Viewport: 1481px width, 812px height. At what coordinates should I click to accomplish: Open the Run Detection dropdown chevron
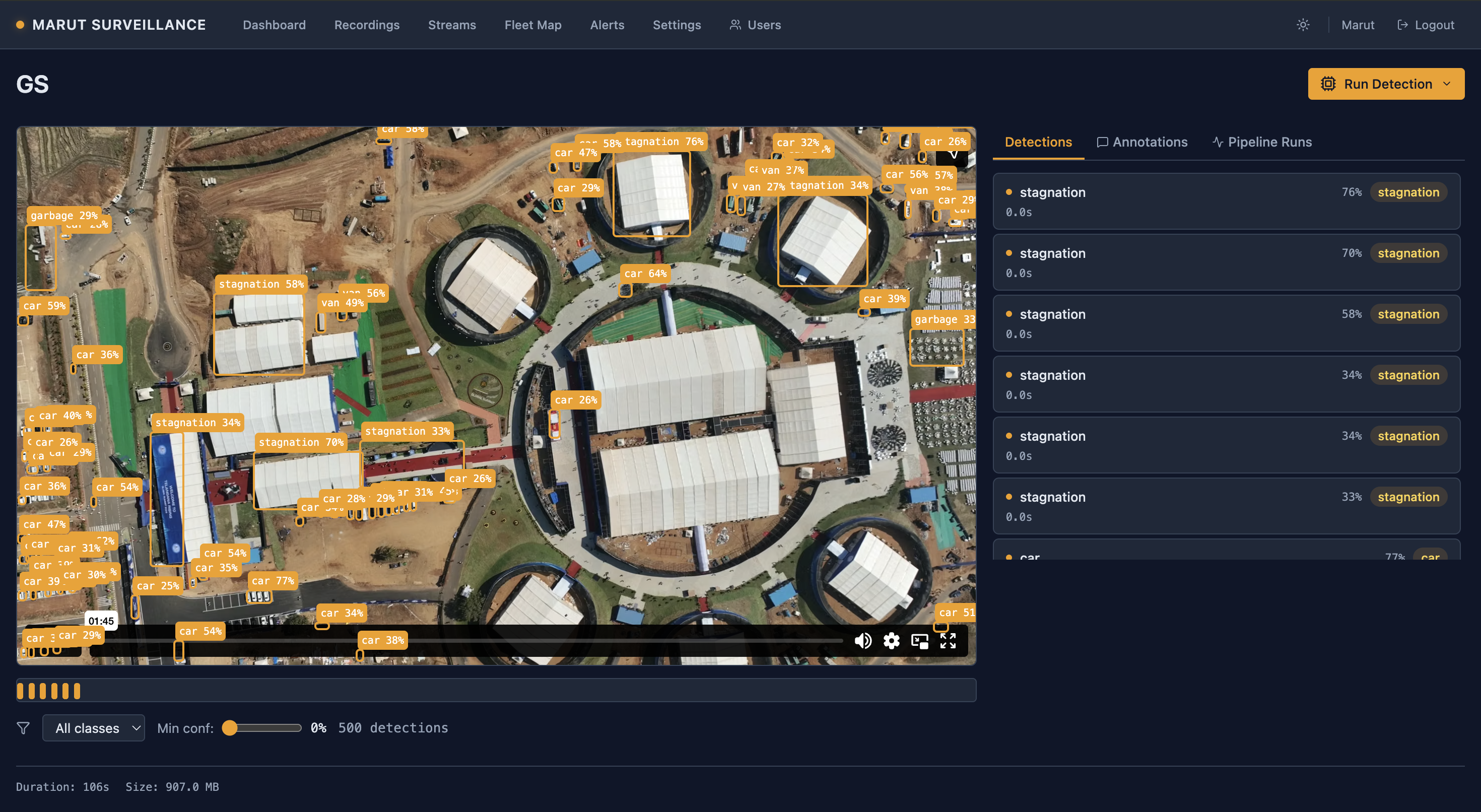coord(1447,84)
